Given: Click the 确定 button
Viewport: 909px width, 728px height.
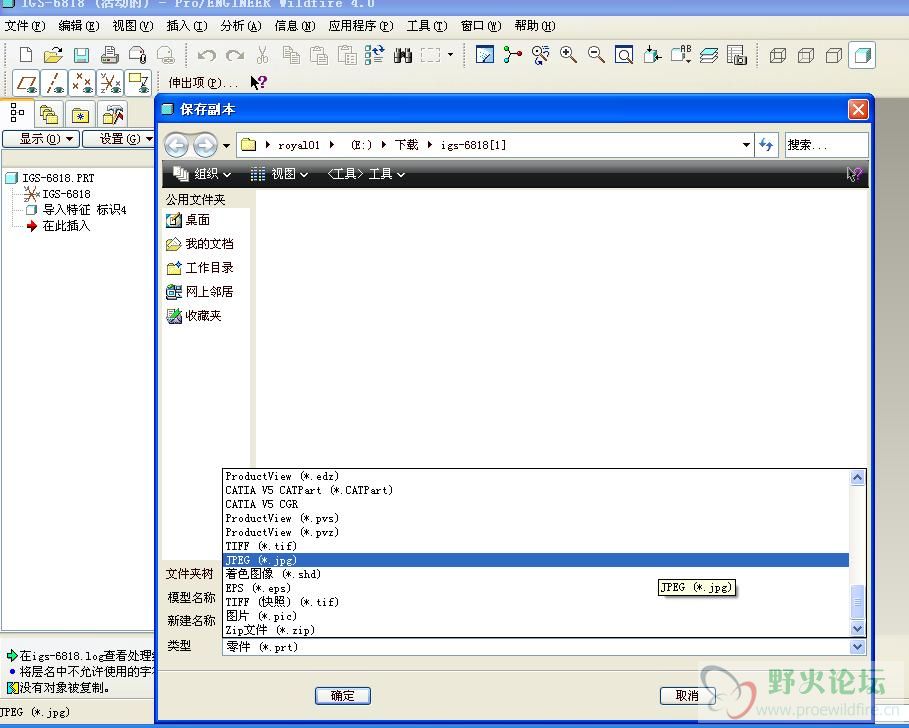Looking at the screenshot, I should 343,696.
